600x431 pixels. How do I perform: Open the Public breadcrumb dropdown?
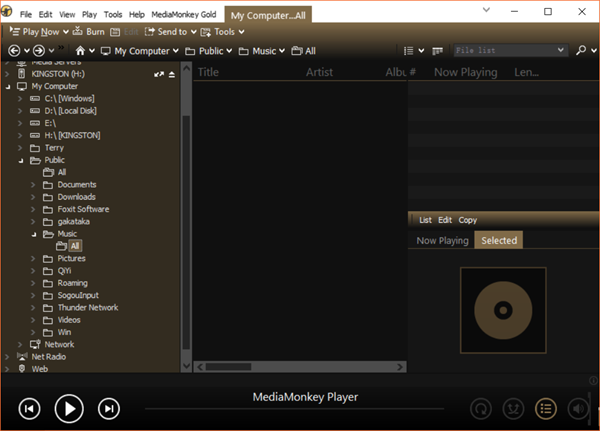(229, 51)
